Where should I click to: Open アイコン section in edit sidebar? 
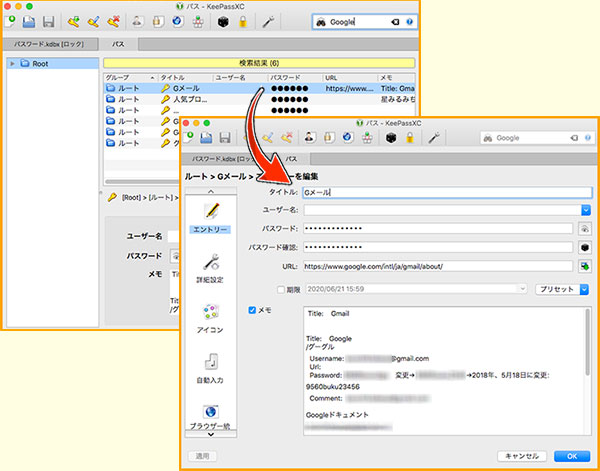pyautogui.click(x=210, y=319)
